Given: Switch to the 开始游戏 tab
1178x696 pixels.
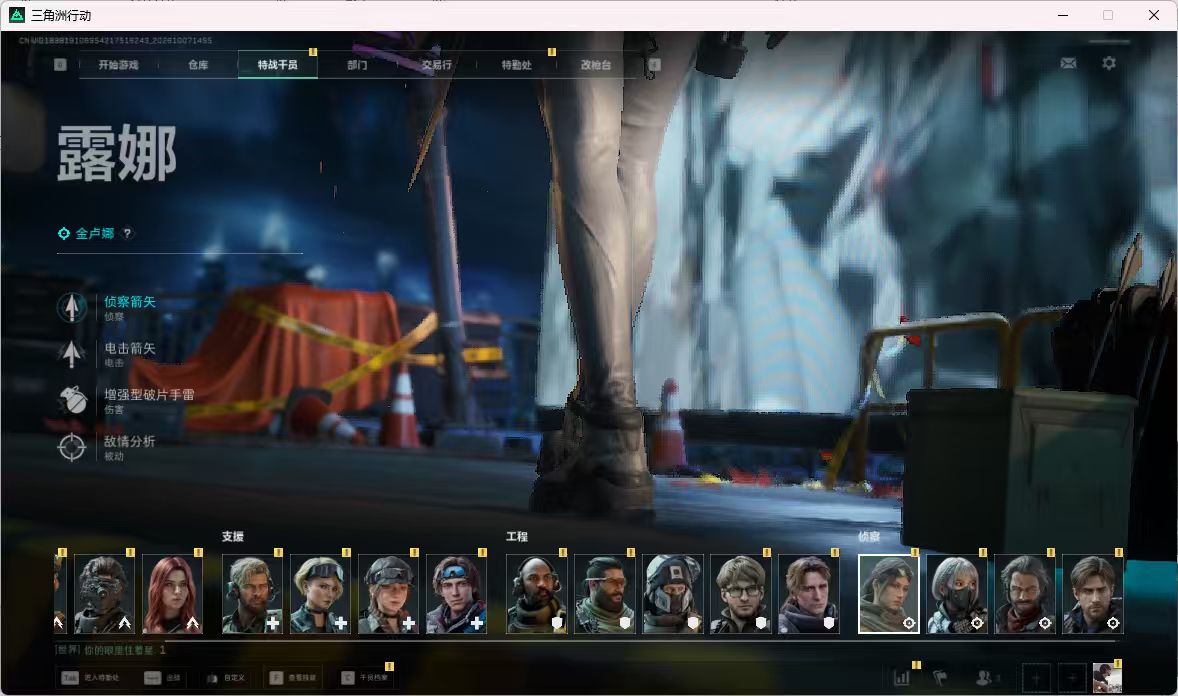Looking at the screenshot, I should pos(119,65).
